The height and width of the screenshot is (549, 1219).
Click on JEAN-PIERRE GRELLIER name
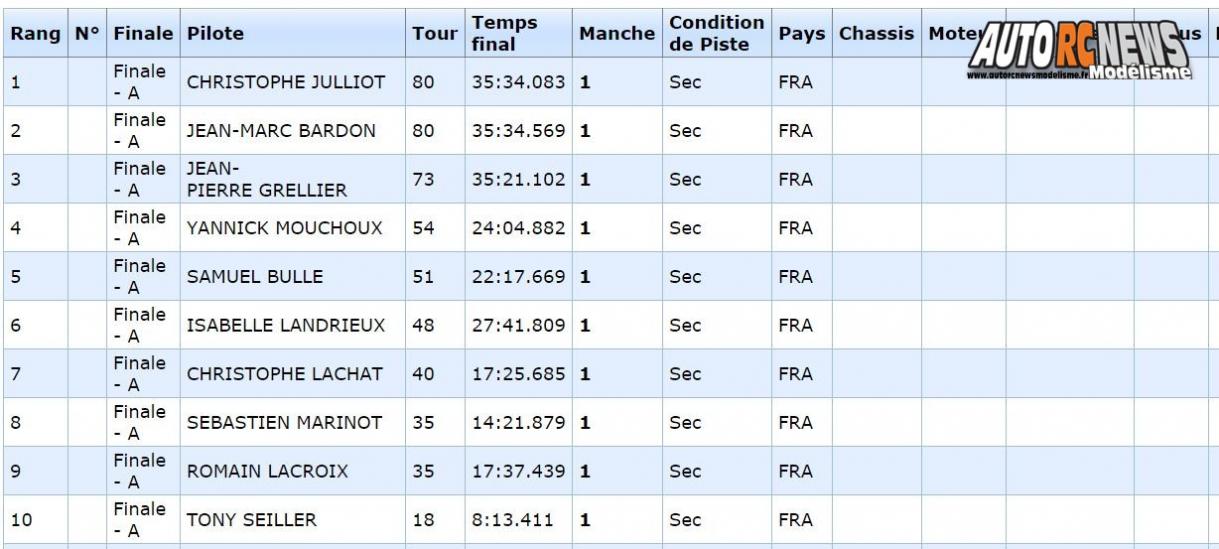coord(267,179)
